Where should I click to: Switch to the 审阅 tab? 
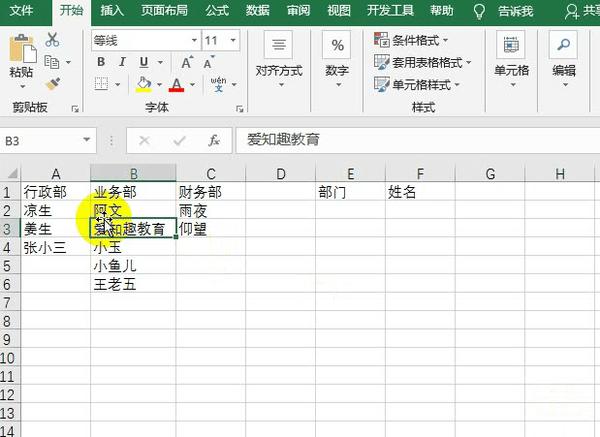298,11
